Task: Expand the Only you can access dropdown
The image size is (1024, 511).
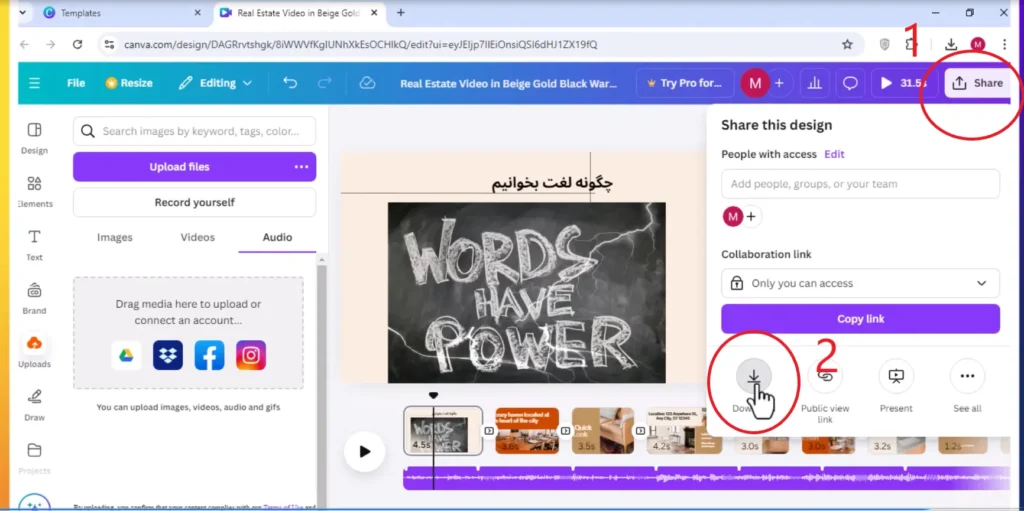Action: click(860, 284)
